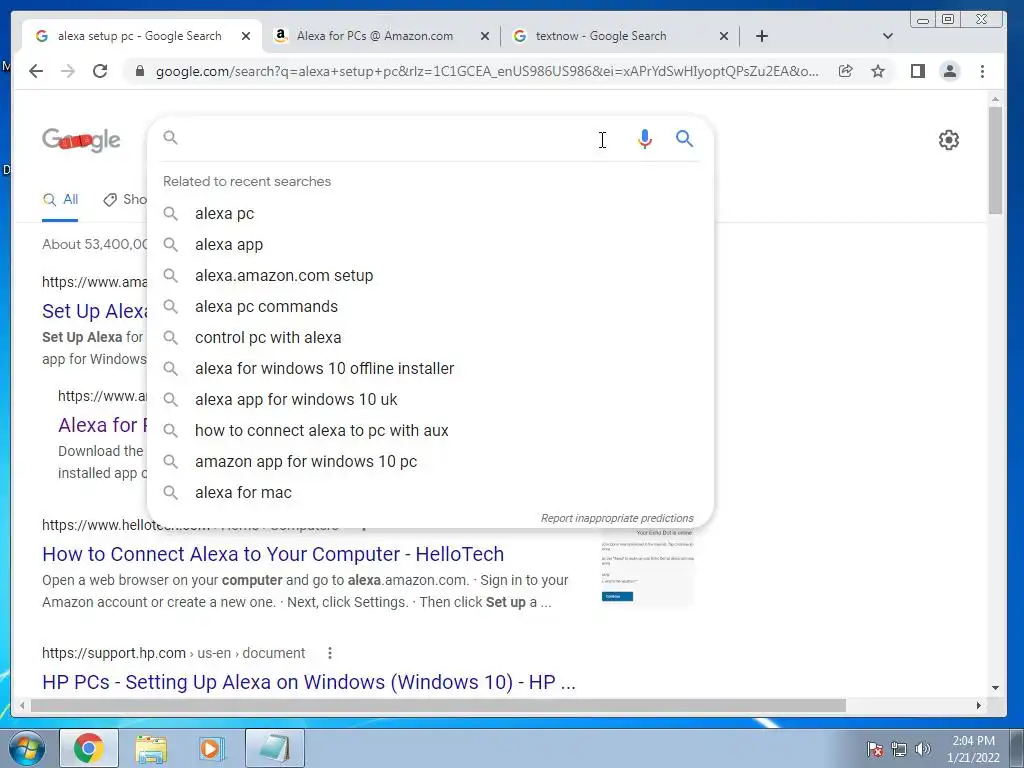Reload the current page
1024x768 pixels.
click(100, 71)
